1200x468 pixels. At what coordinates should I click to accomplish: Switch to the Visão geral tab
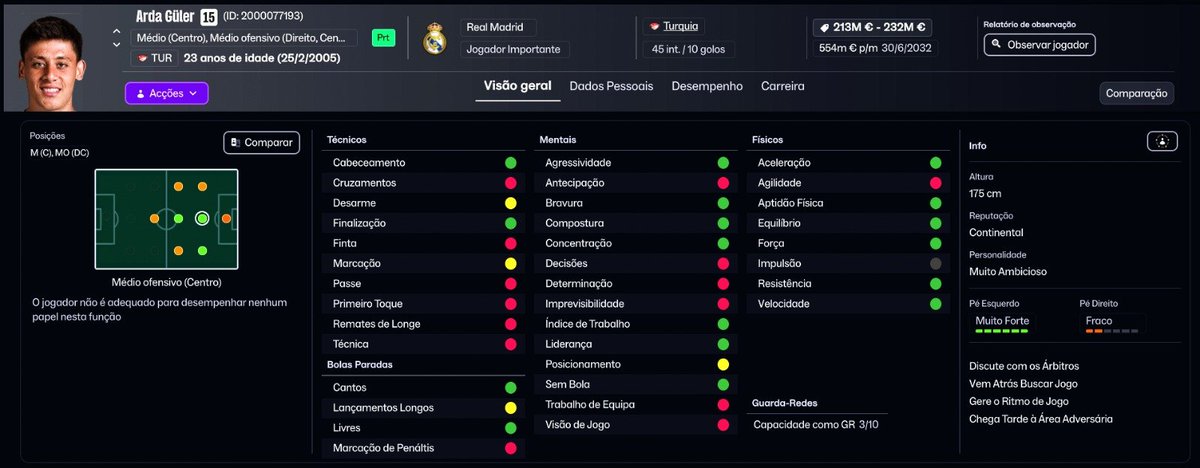click(517, 86)
